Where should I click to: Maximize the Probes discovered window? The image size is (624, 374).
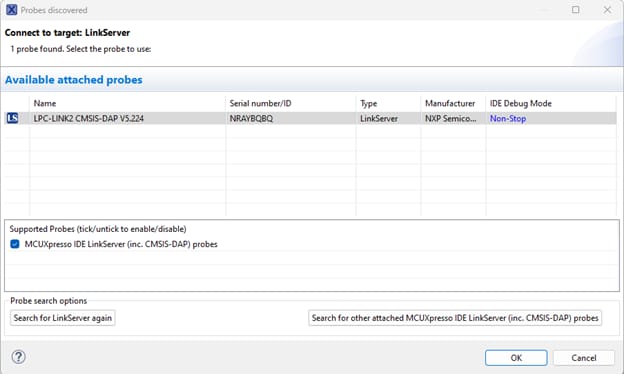coord(575,10)
